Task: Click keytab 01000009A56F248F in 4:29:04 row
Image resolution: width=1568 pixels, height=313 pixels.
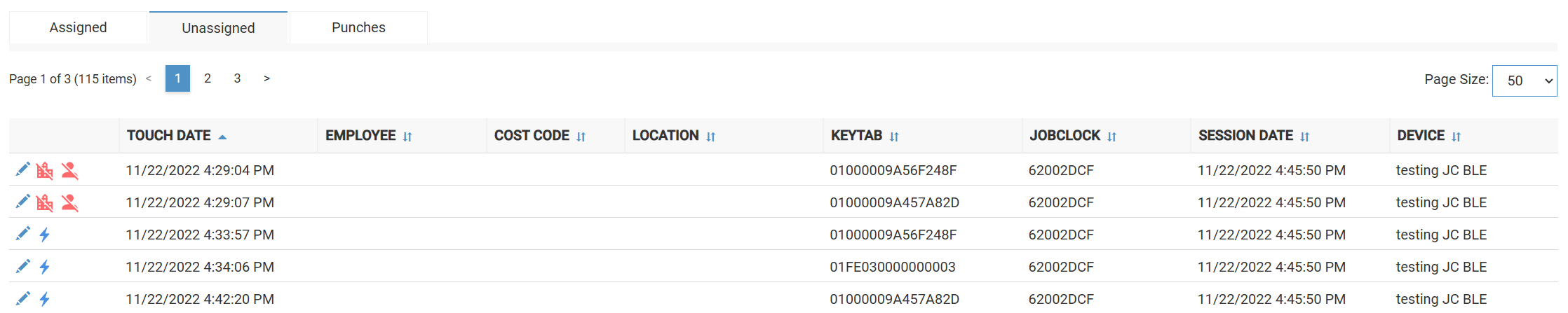Action: pyautogui.click(x=893, y=170)
